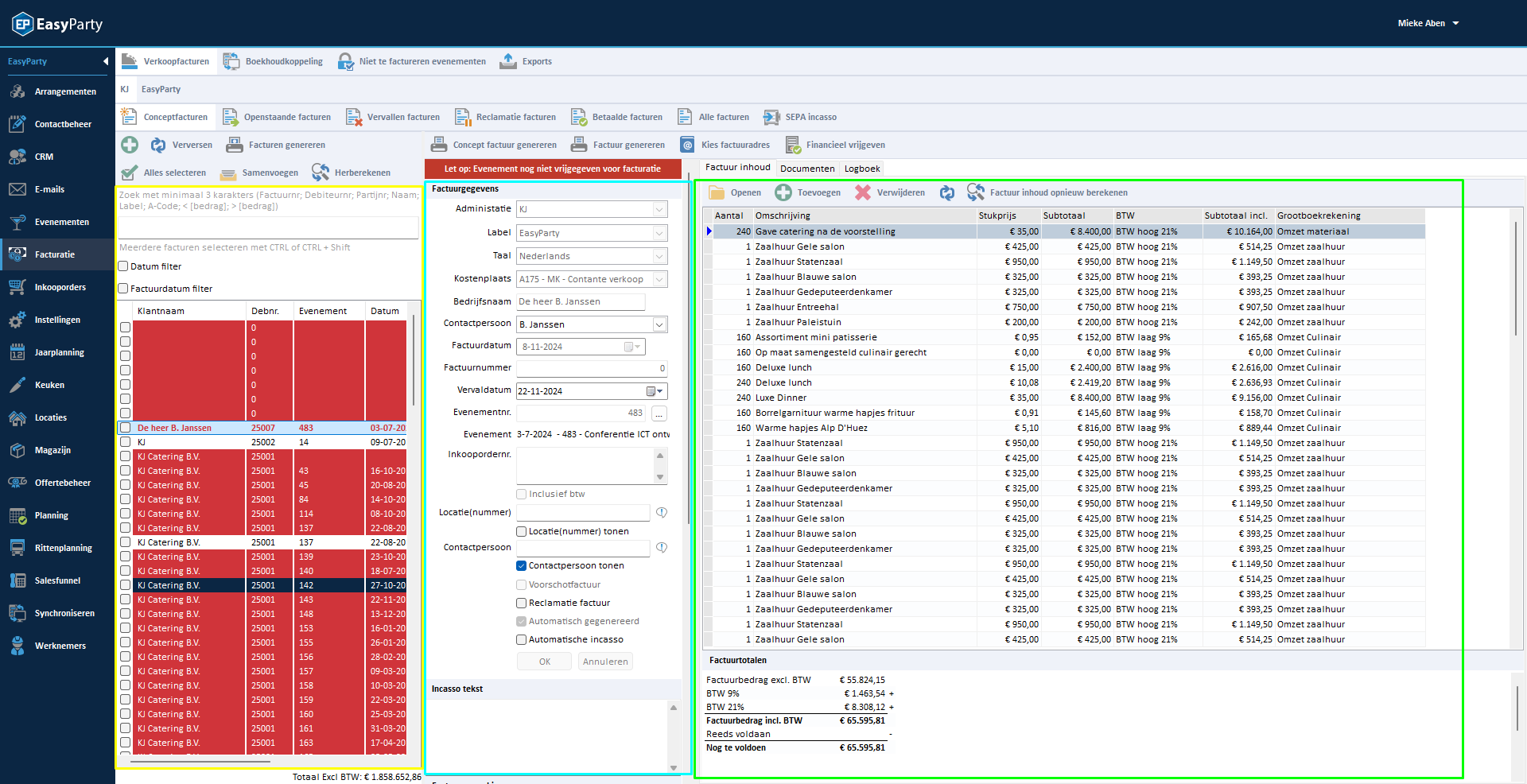Check the Reclamatie factuur checkbox
This screenshot has width=1527, height=784.
pyautogui.click(x=522, y=603)
